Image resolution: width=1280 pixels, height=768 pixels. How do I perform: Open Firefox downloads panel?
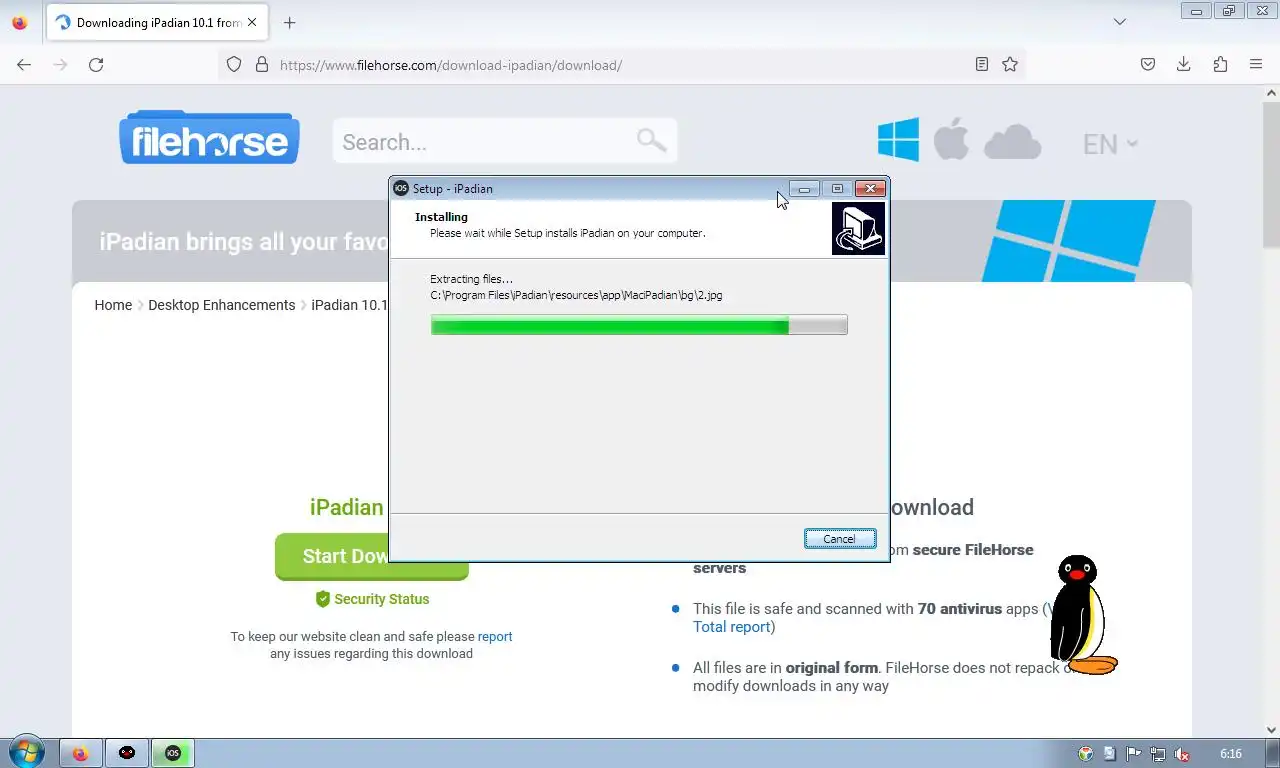coord(1184,65)
